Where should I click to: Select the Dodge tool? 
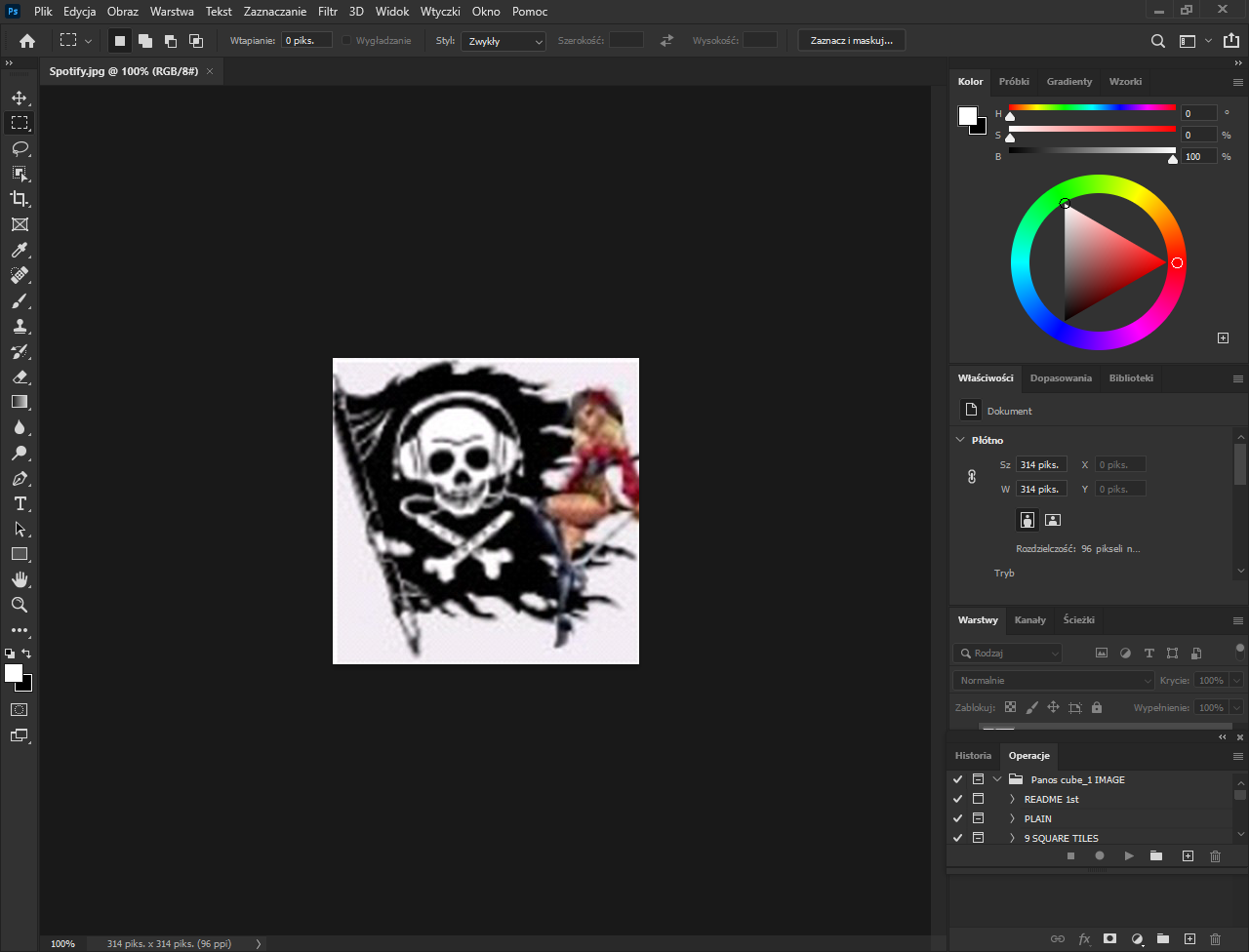[x=20, y=453]
